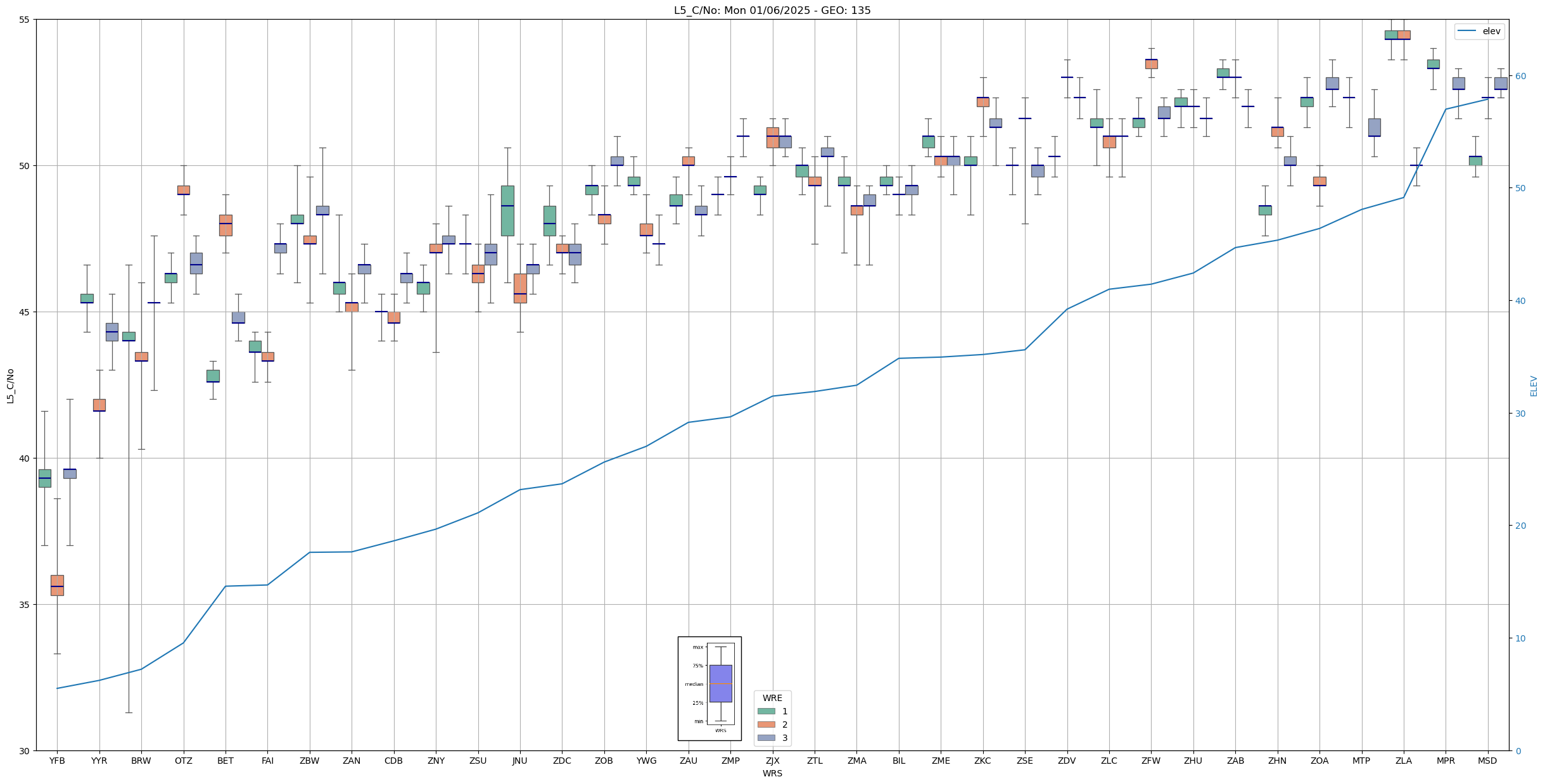Click the YFB station tick label

point(57,761)
